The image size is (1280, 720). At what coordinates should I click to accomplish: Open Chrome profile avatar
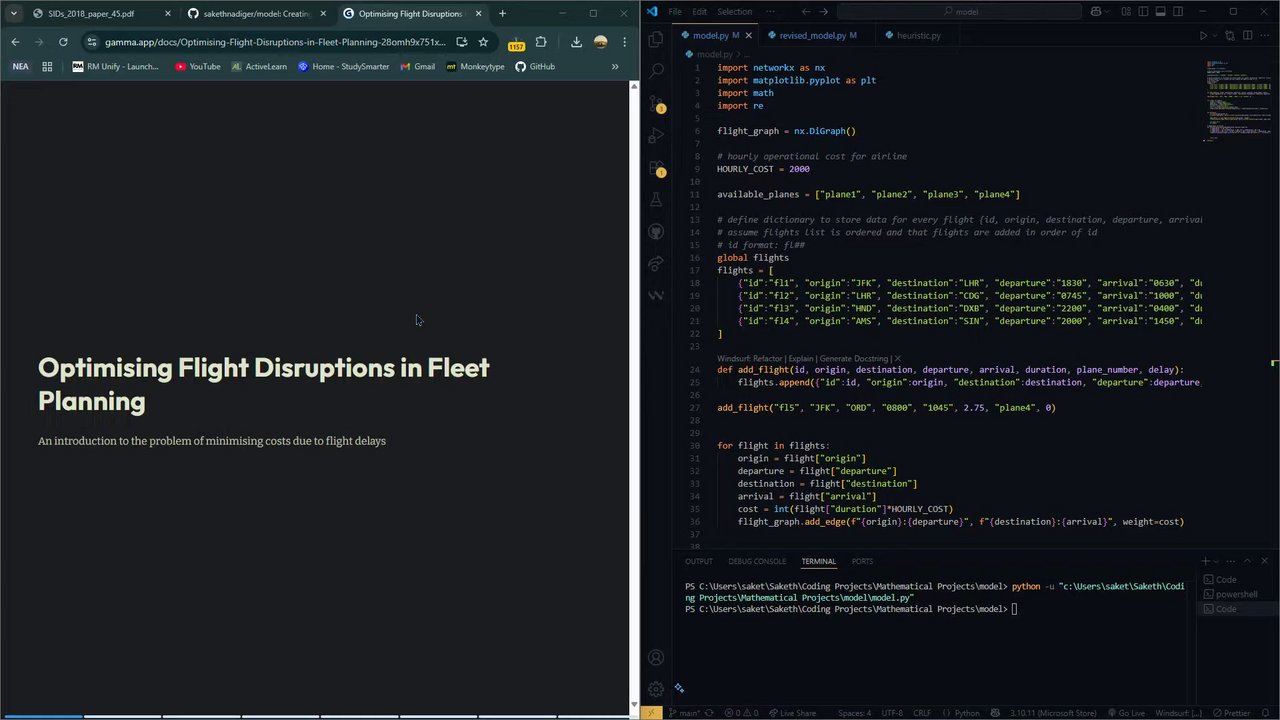point(600,42)
